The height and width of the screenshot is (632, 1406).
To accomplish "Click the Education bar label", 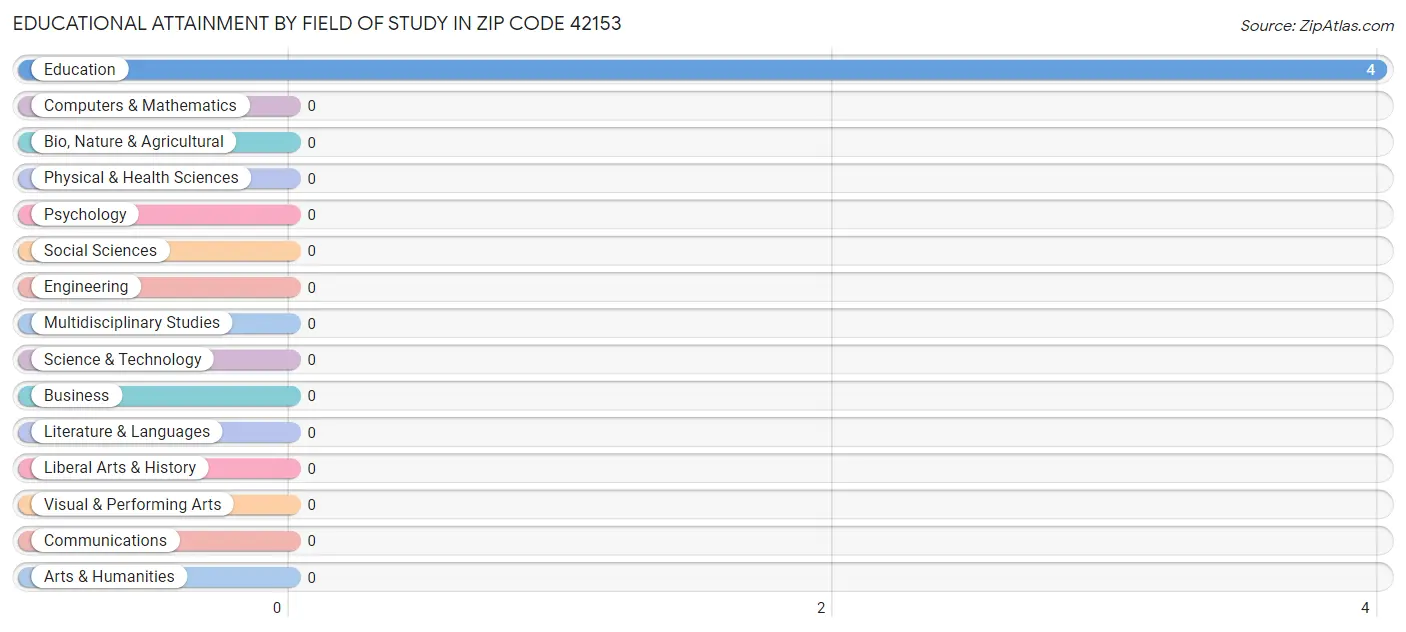I will point(80,70).
